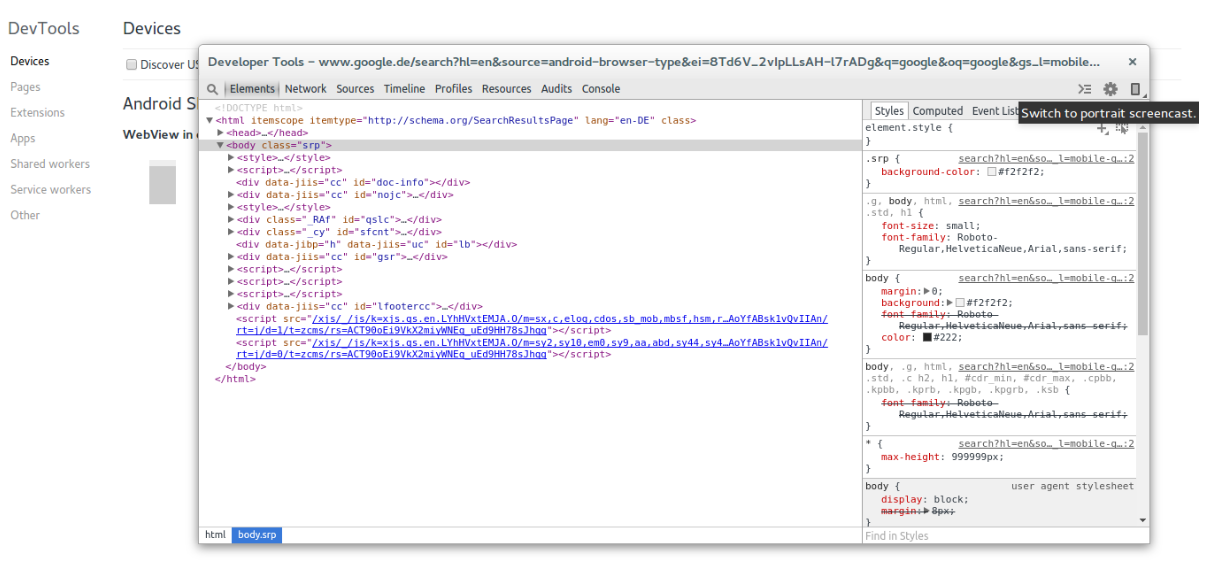This screenshot has height=569, width=1205.
Task: Toggle element state icon in Styles pane
Action: tap(1122, 128)
